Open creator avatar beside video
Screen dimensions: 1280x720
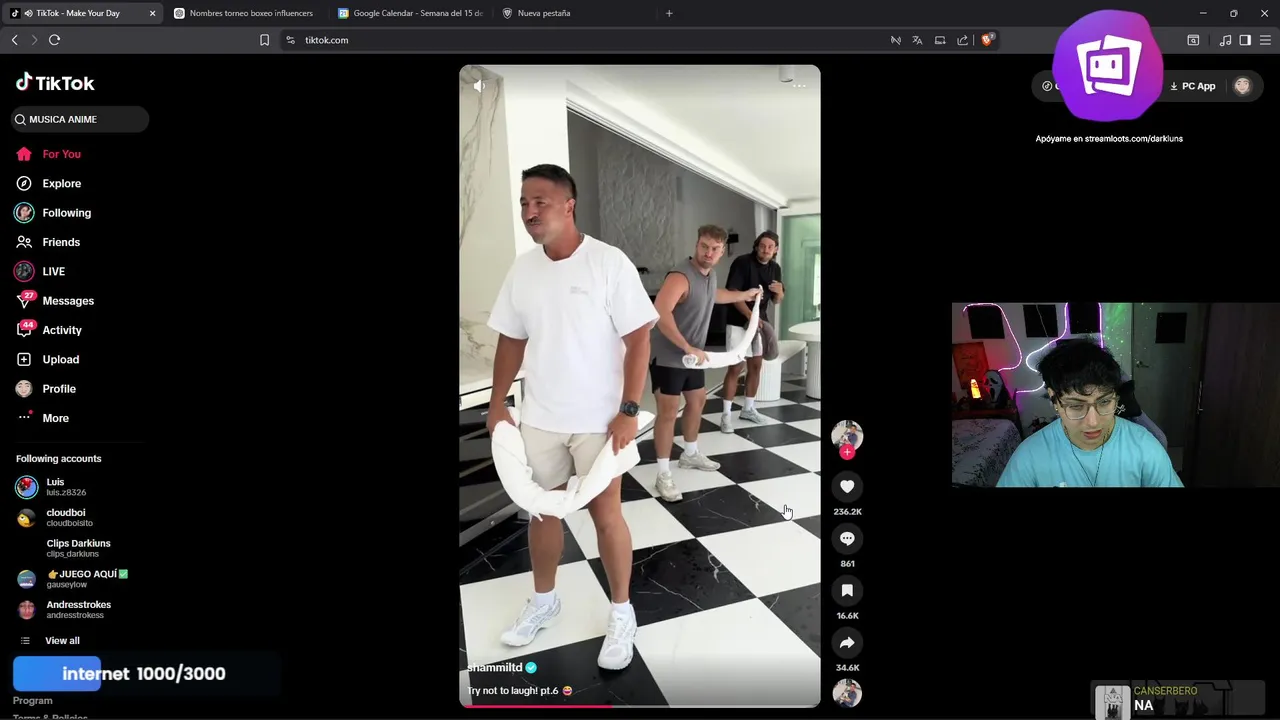pyautogui.click(x=847, y=435)
